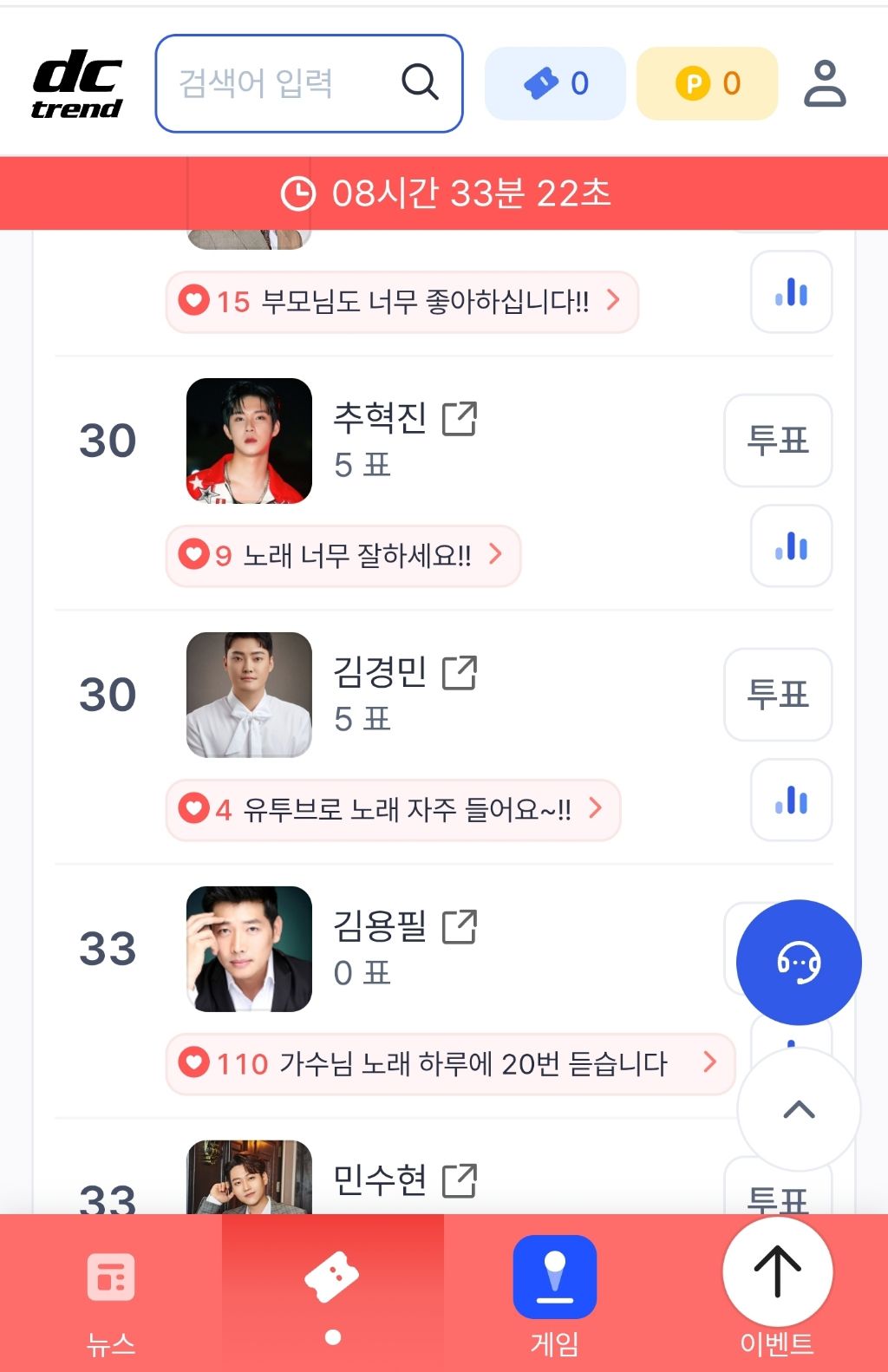
Task: Expand the 유투브로 노래 자주 들어요 comment
Action: point(393,809)
